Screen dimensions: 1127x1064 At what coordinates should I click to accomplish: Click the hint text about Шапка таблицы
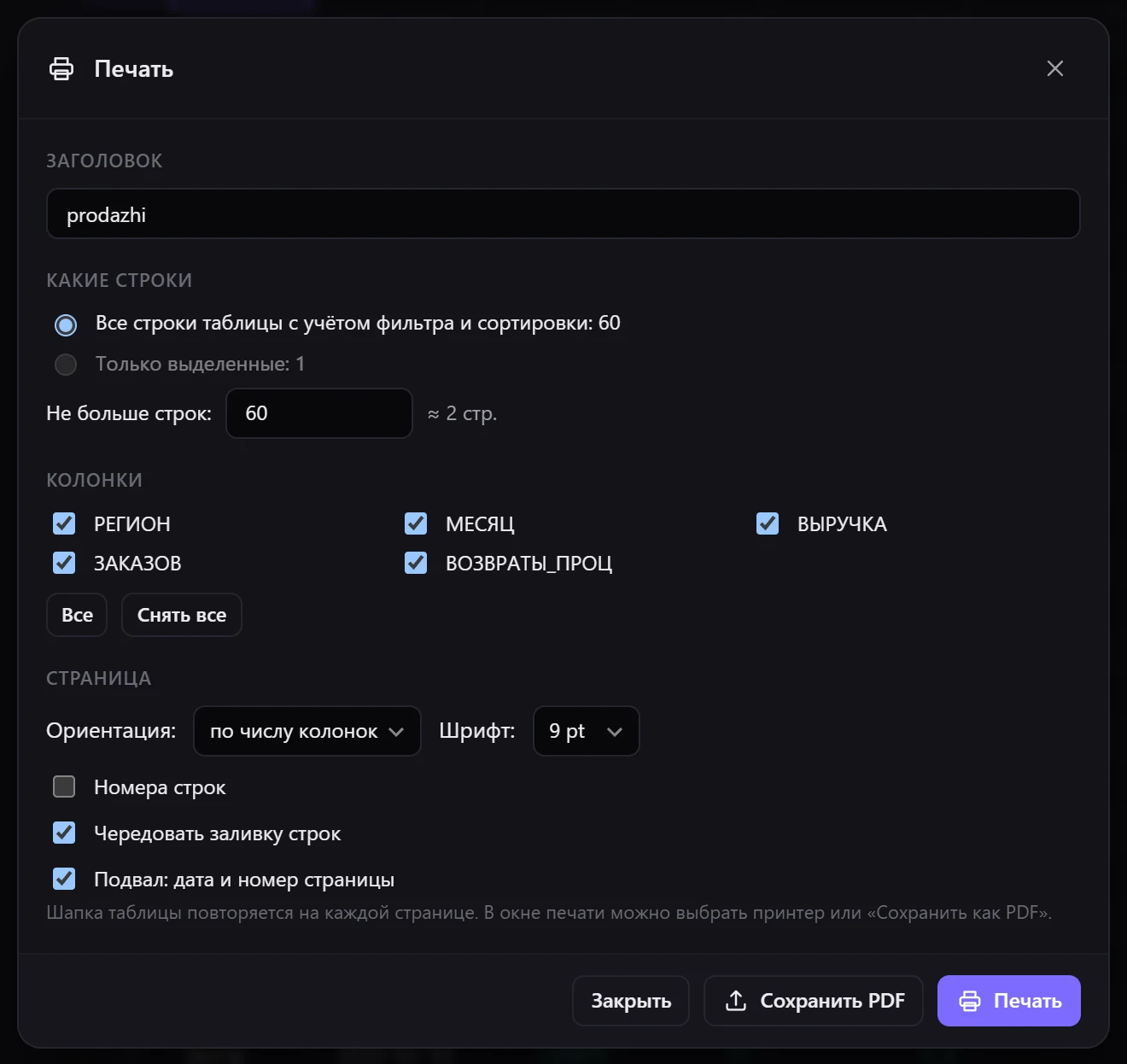coord(549,913)
